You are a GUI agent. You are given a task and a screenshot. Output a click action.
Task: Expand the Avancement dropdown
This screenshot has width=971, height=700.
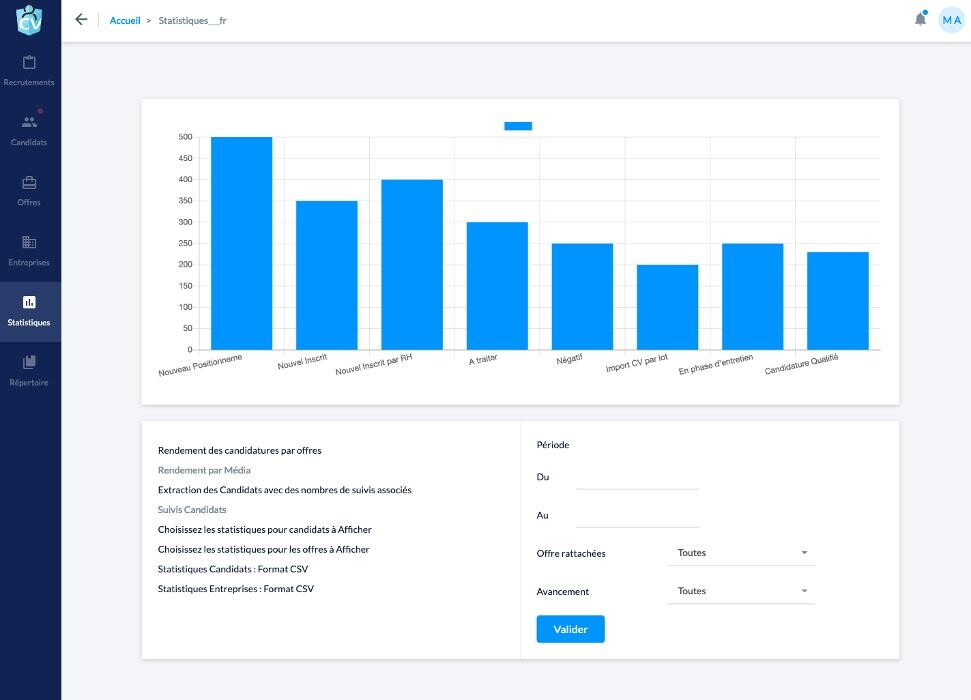coord(740,591)
